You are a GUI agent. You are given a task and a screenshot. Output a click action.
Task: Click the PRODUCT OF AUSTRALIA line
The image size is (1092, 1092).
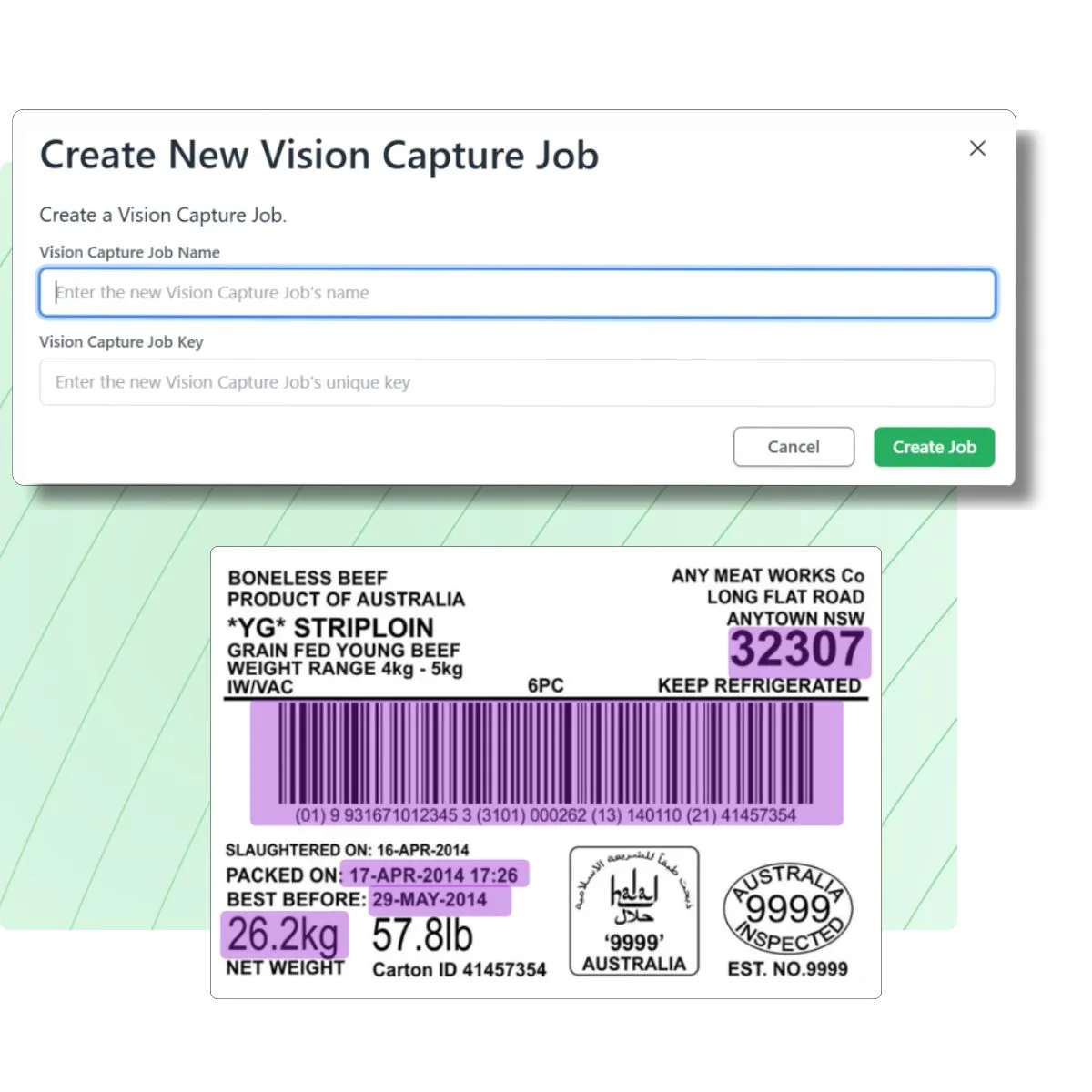pos(346,600)
